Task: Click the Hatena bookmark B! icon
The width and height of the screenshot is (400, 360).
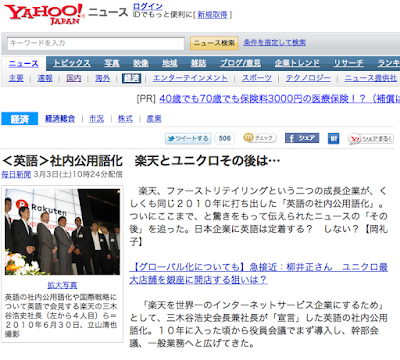Action: [334, 138]
